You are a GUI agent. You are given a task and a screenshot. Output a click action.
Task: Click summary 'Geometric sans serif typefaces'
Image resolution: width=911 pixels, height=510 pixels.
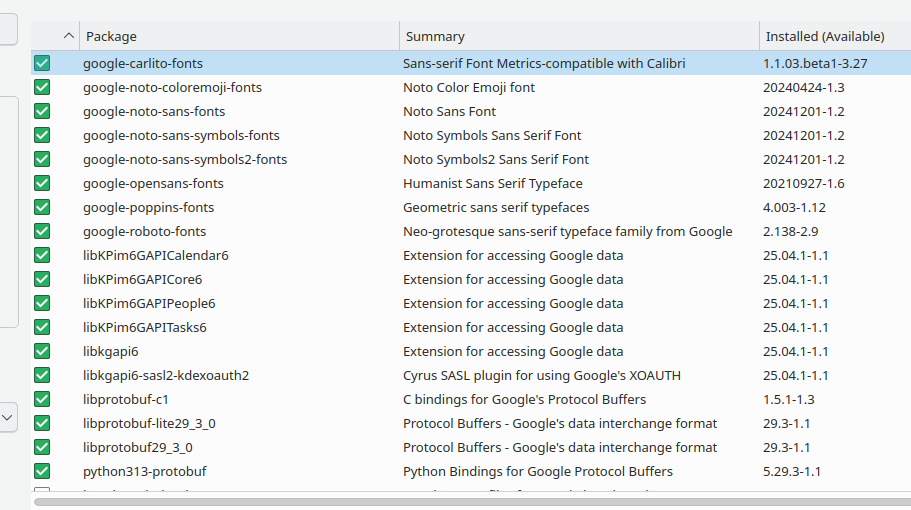tap(496, 207)
